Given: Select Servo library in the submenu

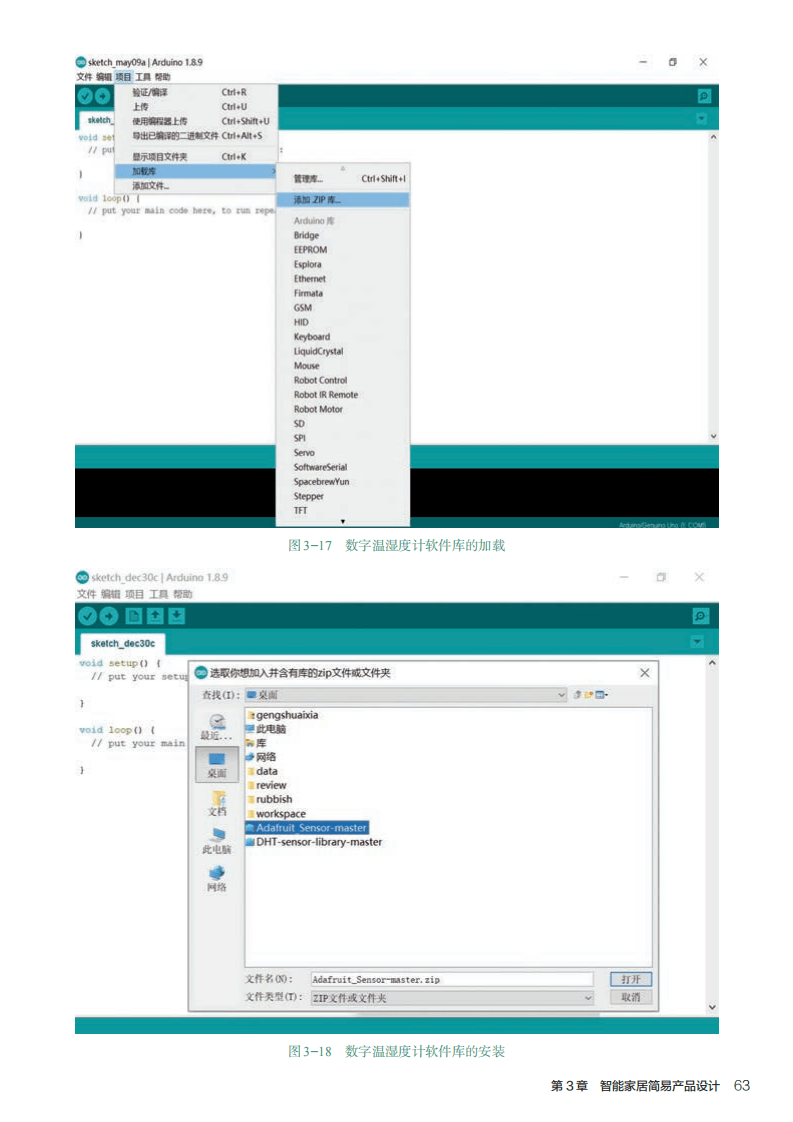Looking at the screenshot, I should click(304, 453).
